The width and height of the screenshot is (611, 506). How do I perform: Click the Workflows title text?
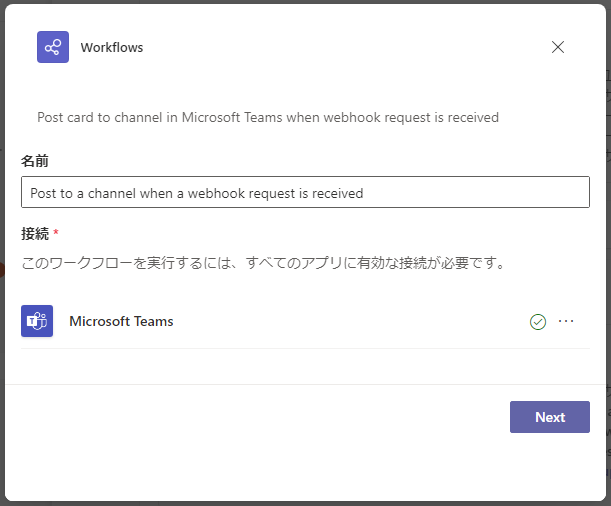[x=112, y=48]
